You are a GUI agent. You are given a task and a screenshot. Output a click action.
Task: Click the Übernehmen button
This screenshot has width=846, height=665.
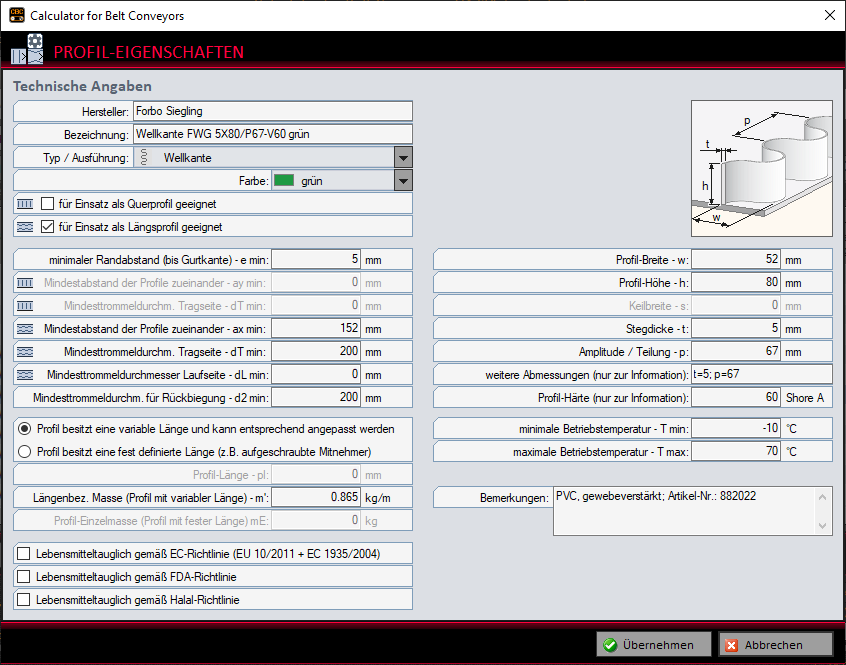coord(653,644)
